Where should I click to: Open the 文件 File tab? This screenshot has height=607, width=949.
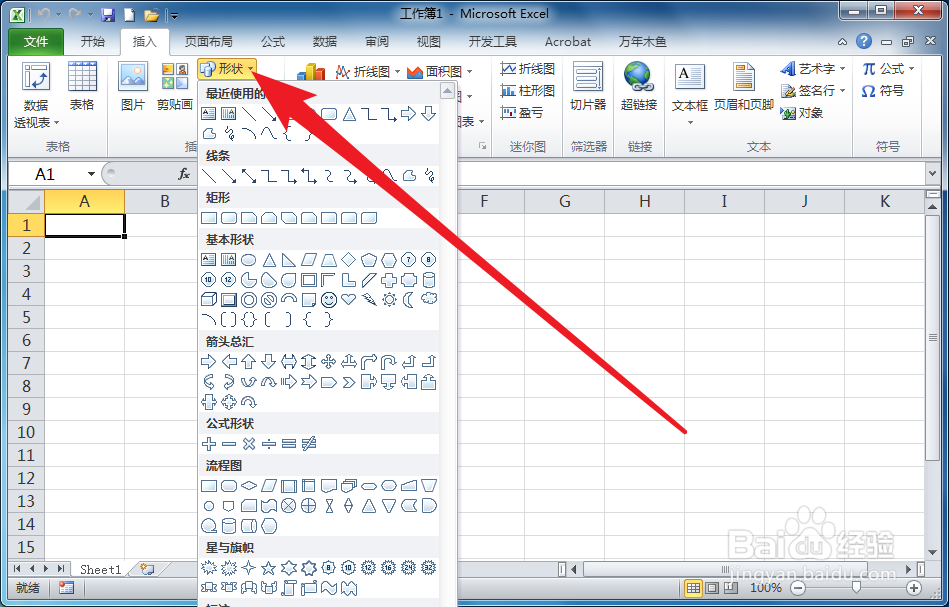tap(36, 41)
